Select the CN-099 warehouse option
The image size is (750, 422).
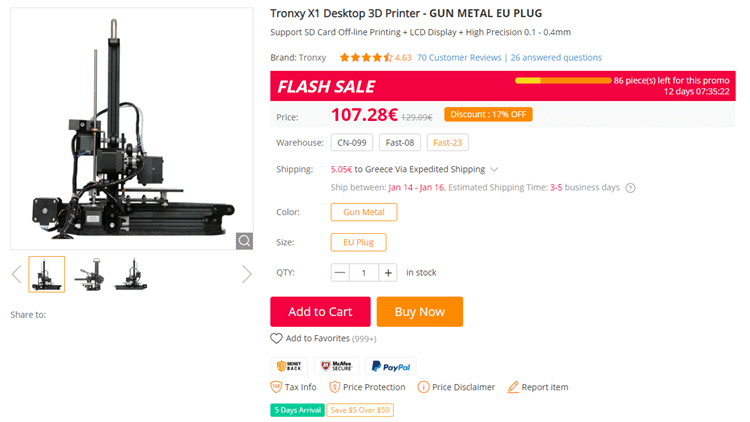pos(355,143)
